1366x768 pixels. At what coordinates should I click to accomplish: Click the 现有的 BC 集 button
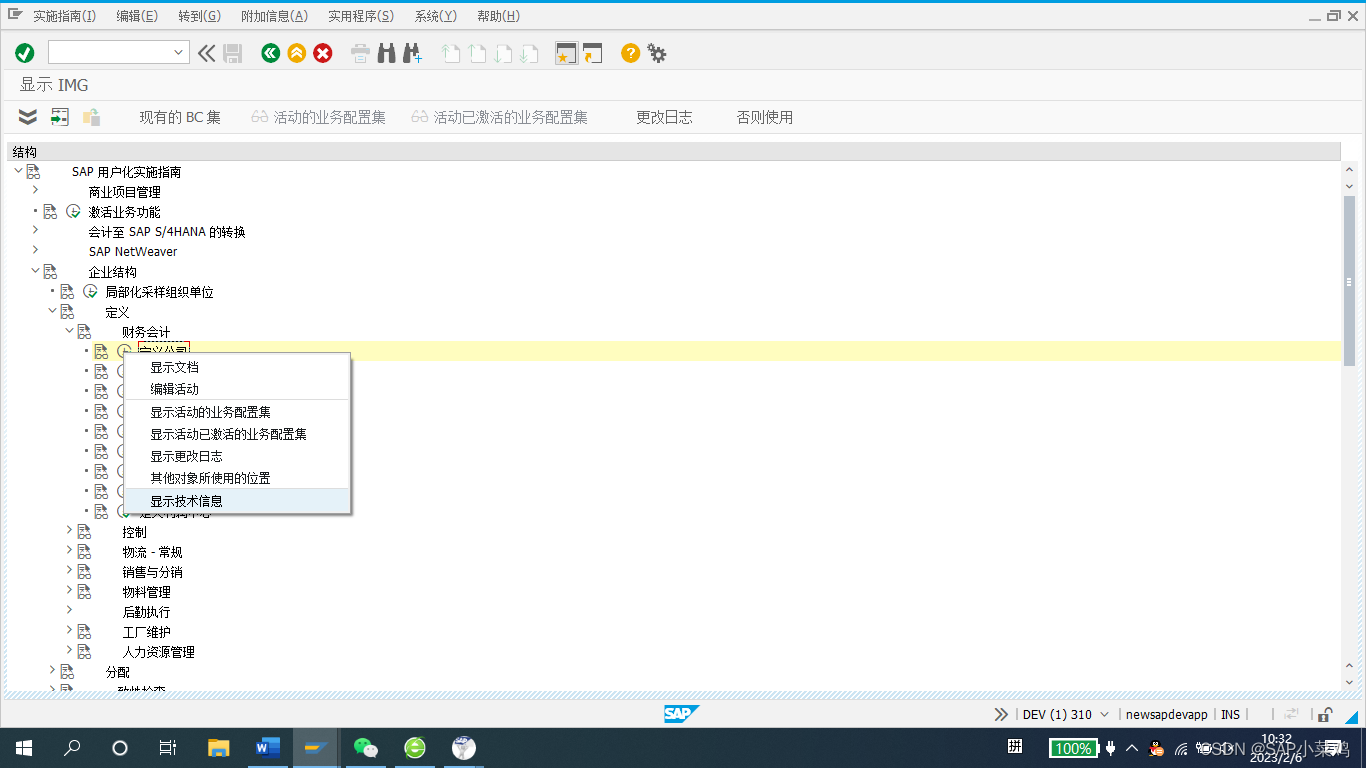click(x=180, y=117)
